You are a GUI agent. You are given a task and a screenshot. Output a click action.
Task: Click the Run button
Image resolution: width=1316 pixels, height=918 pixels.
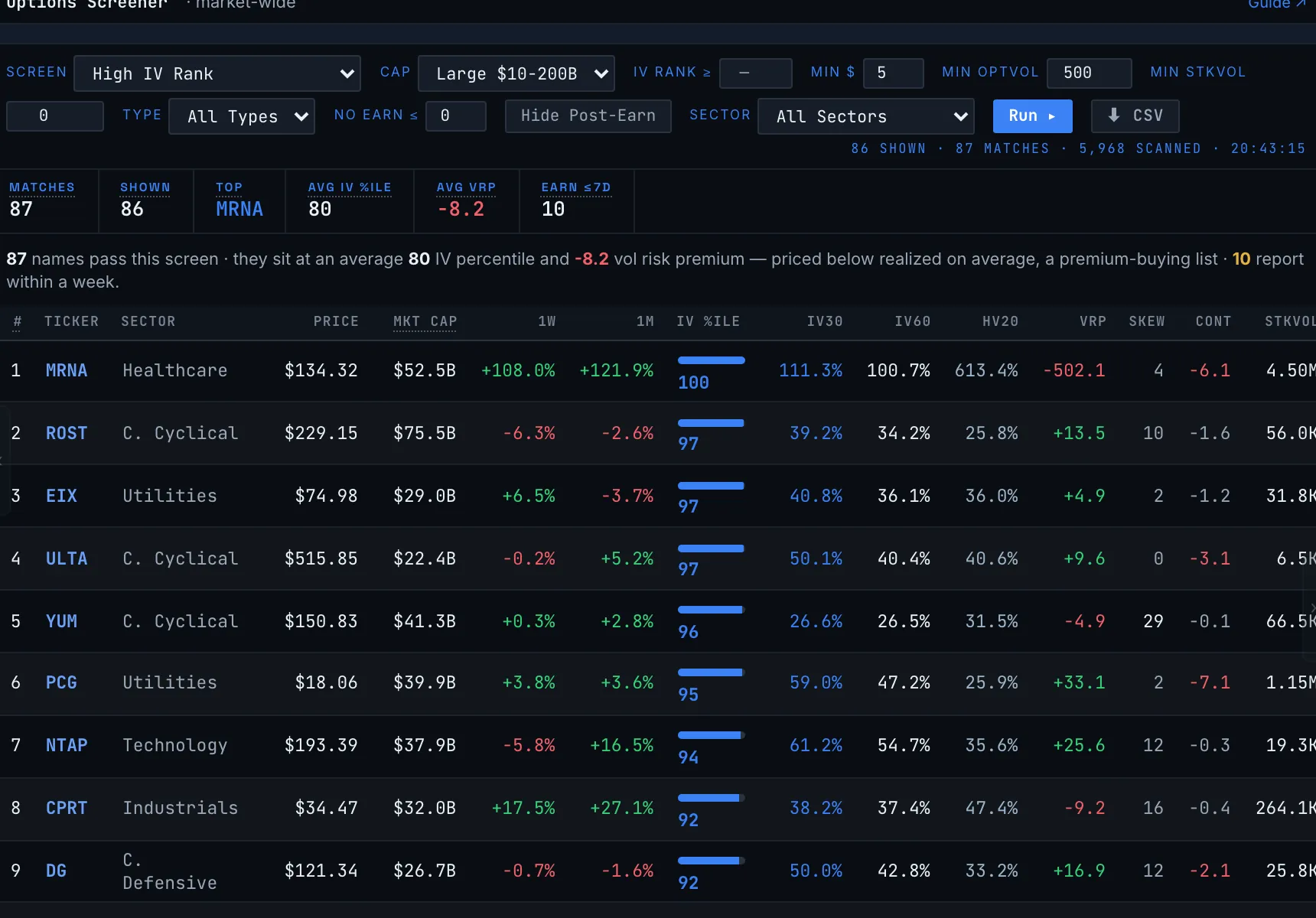(x=1032, y=116)
